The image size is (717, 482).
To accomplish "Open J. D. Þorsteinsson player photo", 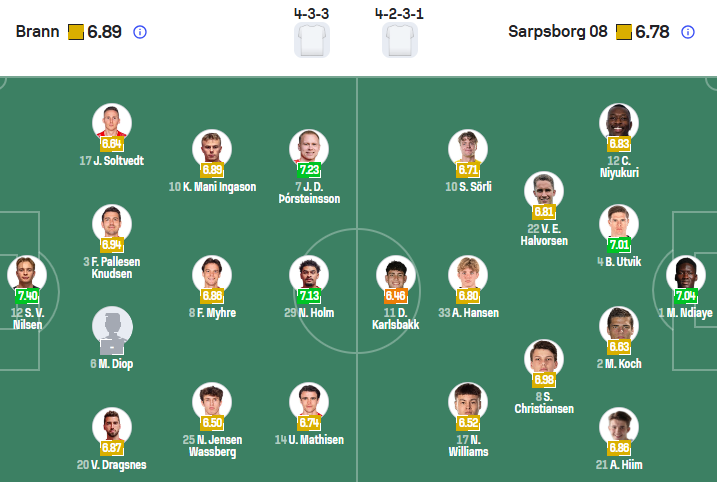I will click(309, 149).
